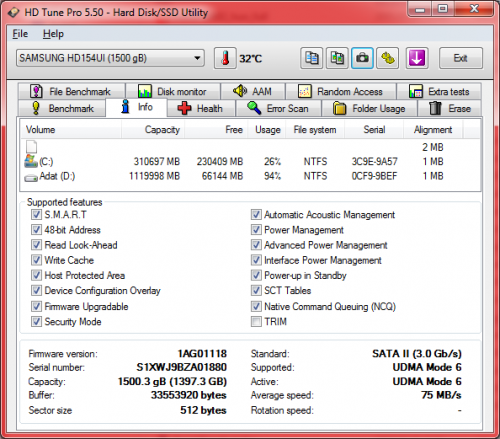Click serial number S1XWJ9BZA01880
The image size is (500, 439).
(182, 367)
